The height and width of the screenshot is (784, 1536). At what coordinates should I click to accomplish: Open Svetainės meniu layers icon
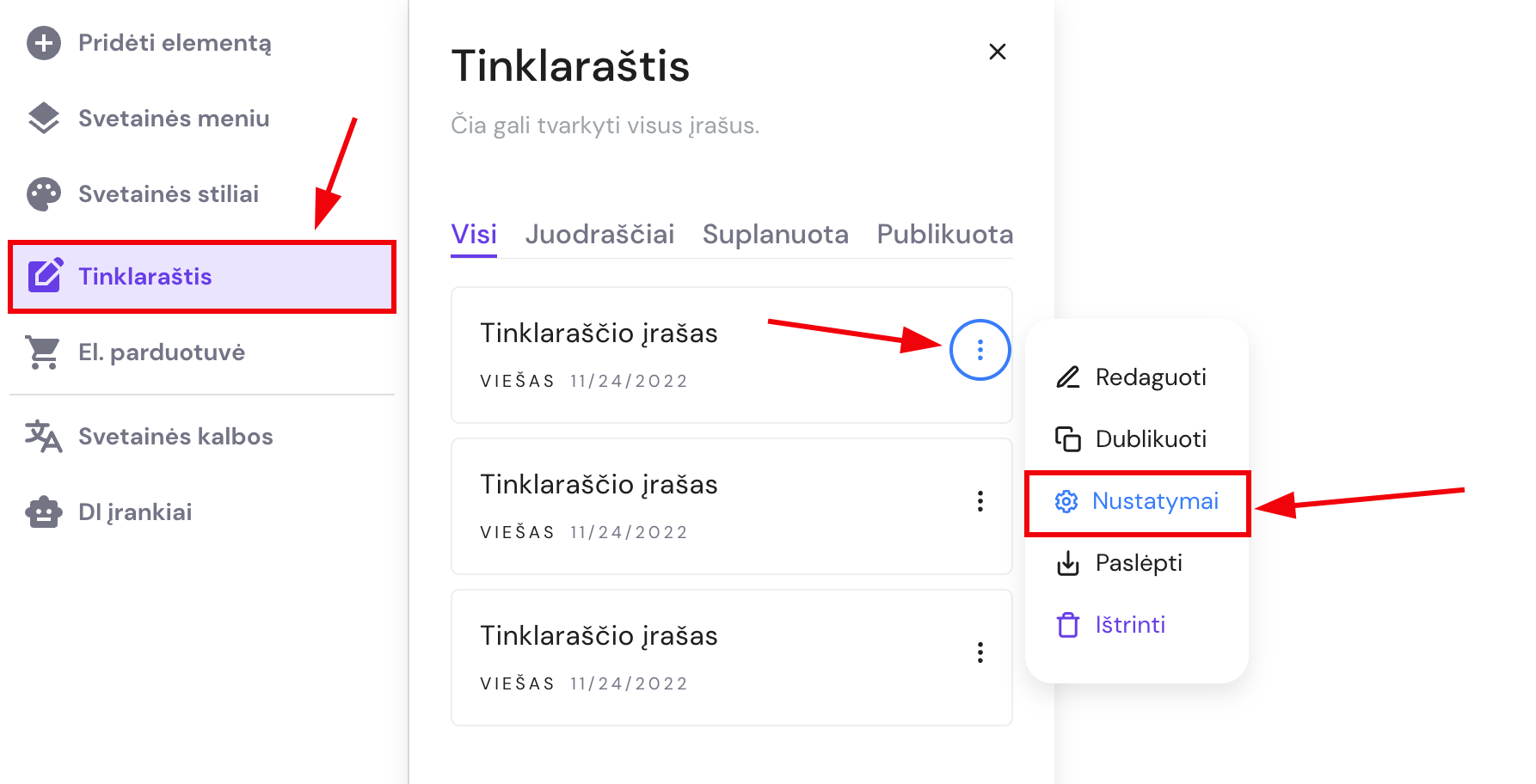(44, 119)
